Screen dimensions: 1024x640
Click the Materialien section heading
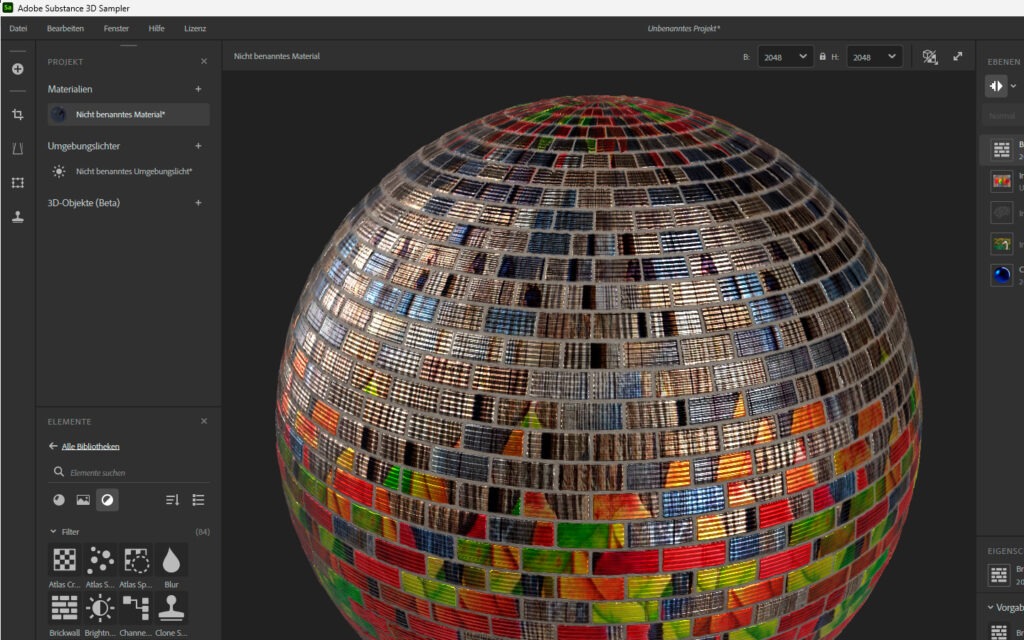(70, 89)
